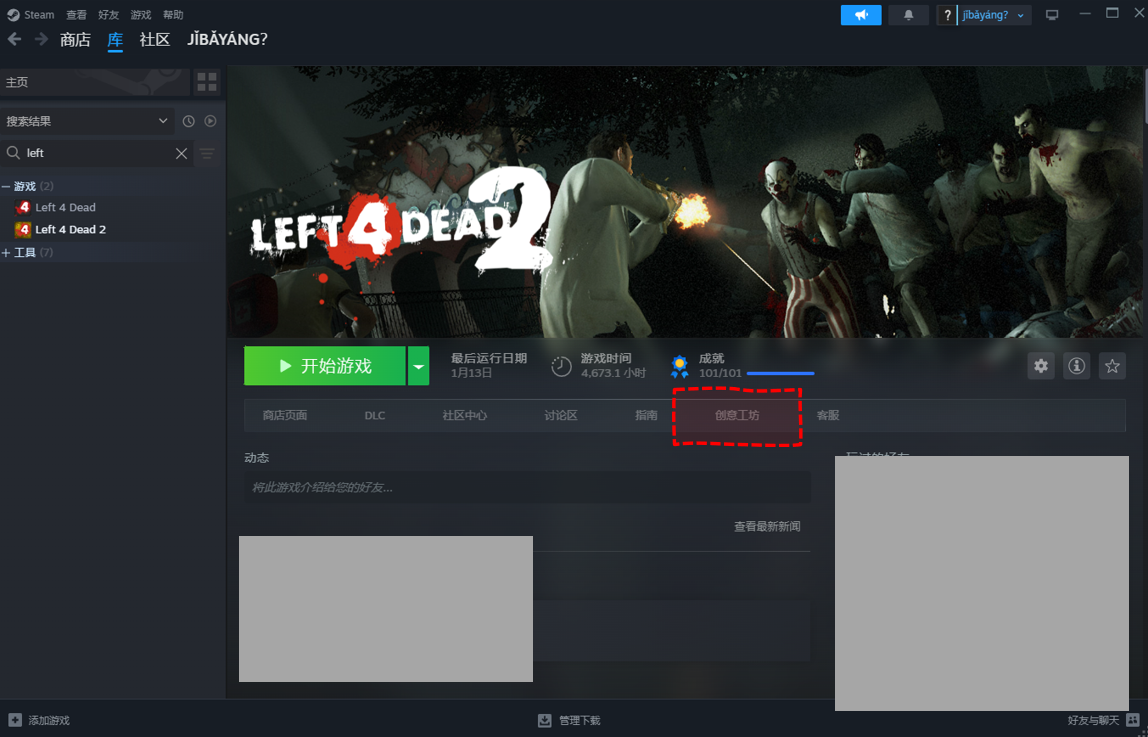This screenshot has height=737, width=1148.
Task: Open the 客服 support link
Action: pyautogui.click(x=828, y=415)
